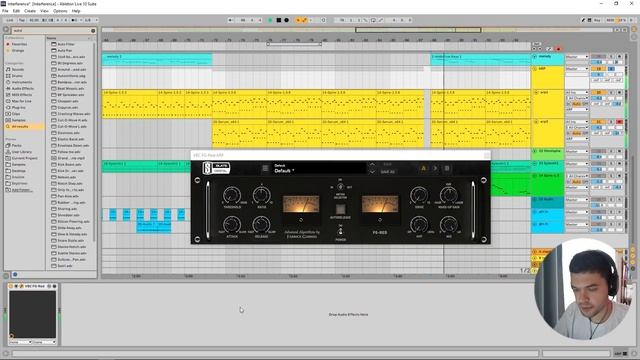Open Current Project in Places
This screenshot has height=360, width=640.
point(24,158)
